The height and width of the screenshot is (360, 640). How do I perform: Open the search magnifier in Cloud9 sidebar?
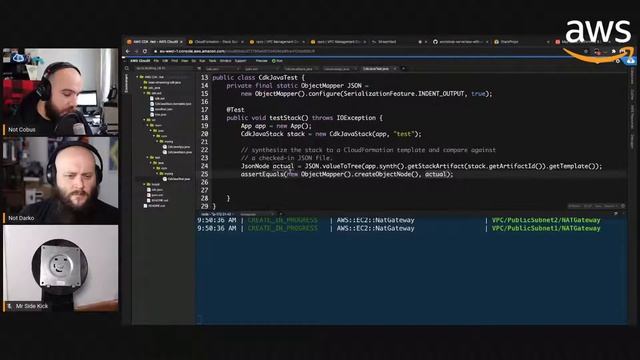(x=127, y=68)
